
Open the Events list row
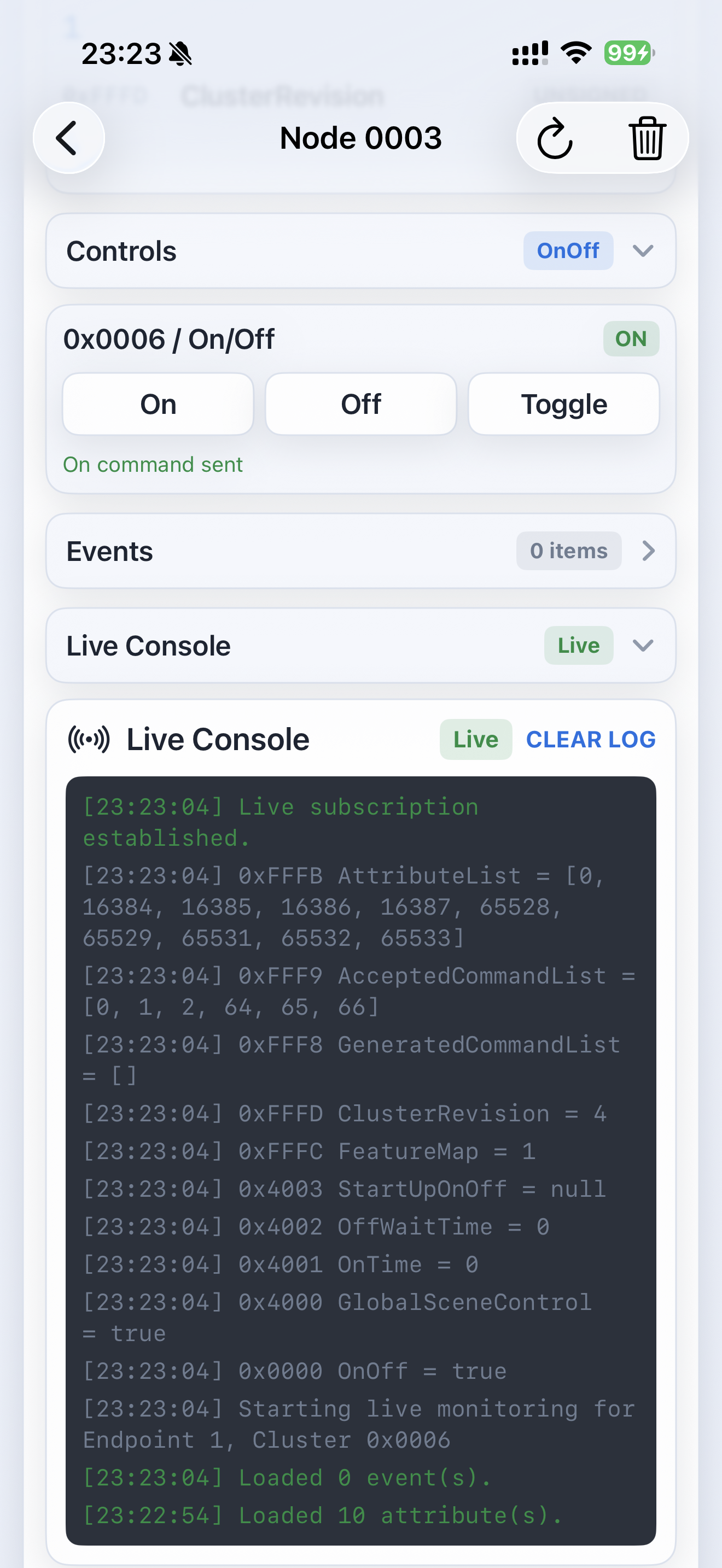360,551
